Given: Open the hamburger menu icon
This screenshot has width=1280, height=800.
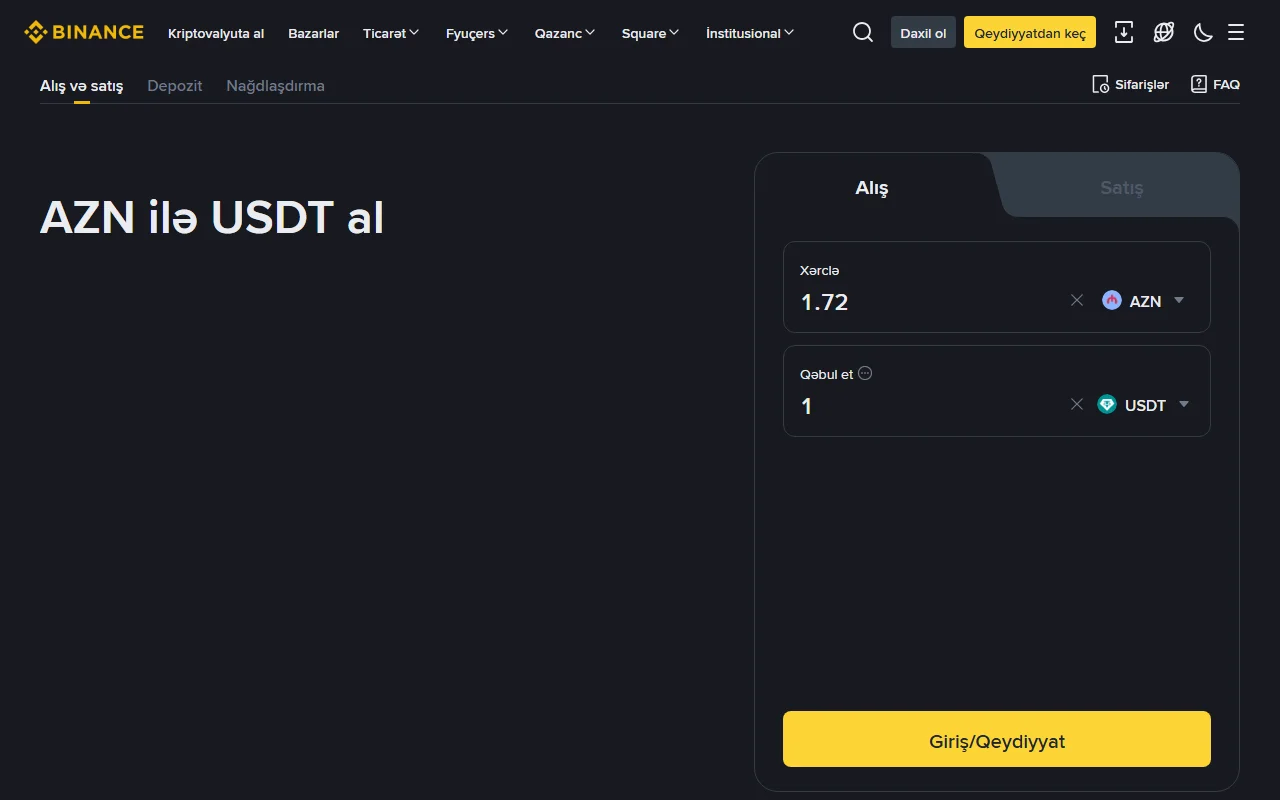Looking at the screenshot, I should click(1236, 33).
